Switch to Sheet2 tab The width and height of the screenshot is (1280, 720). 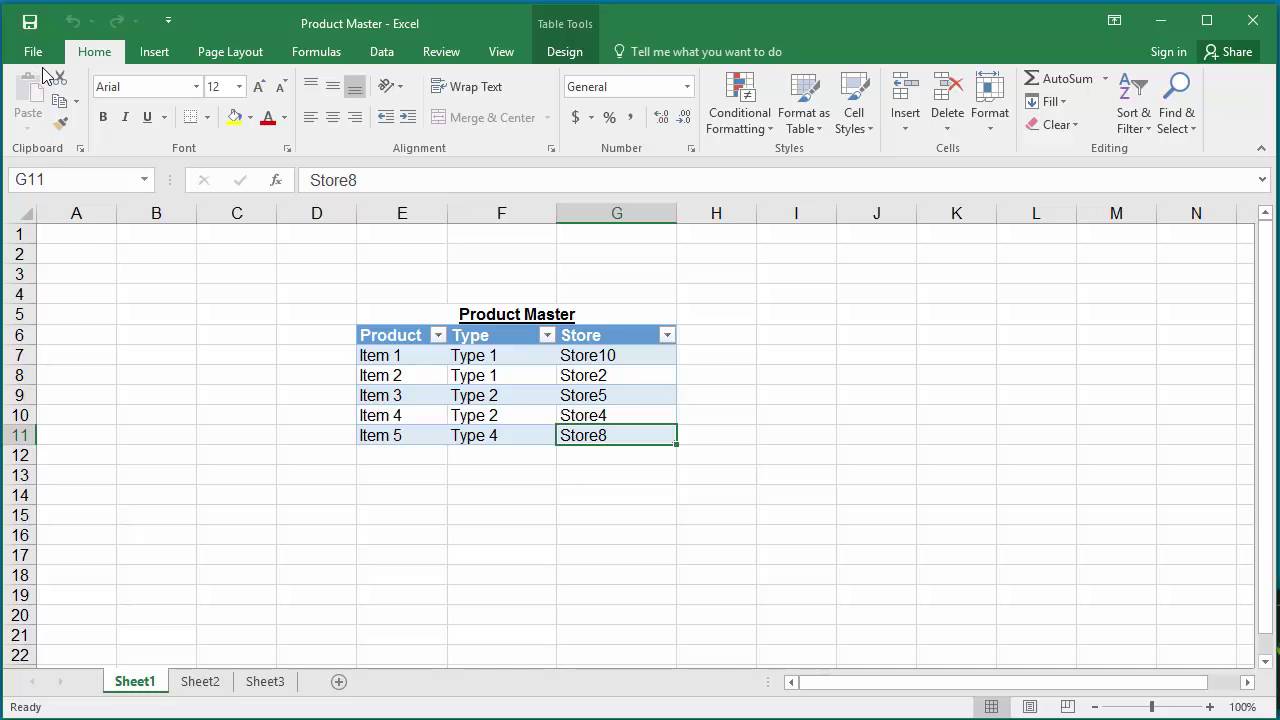[200, 681]
